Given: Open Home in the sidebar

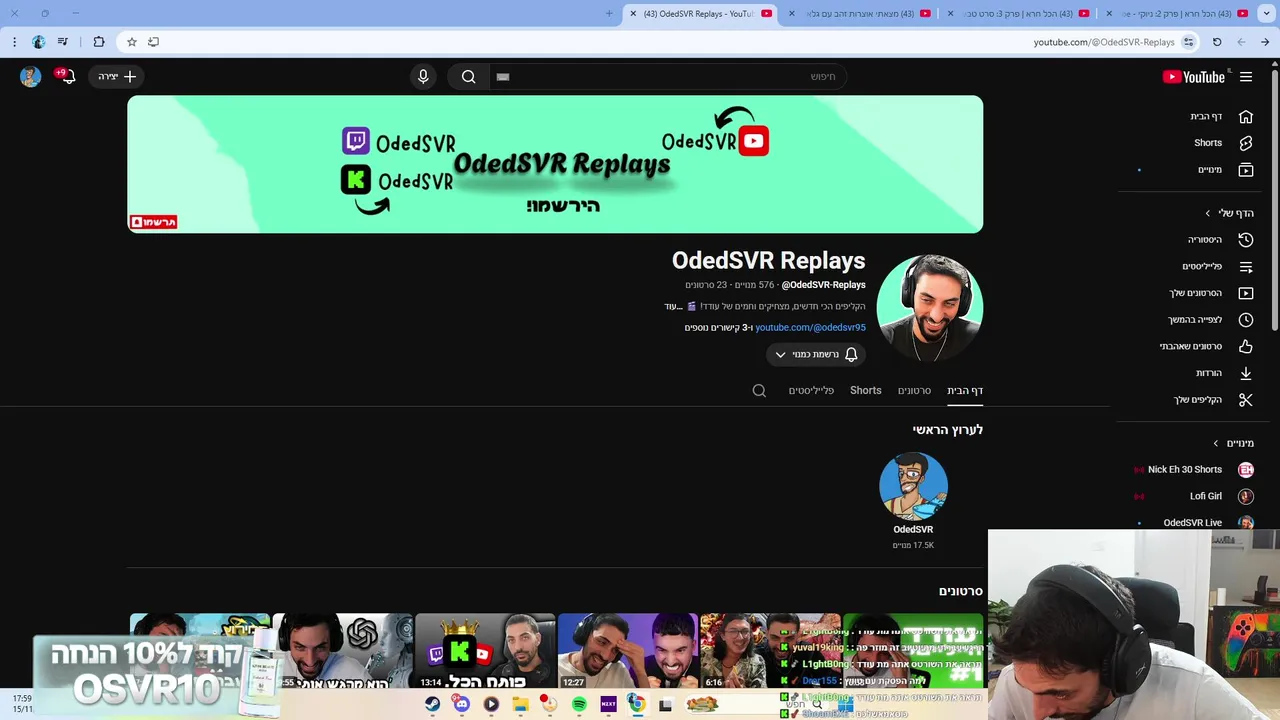Looking at the screenshot, I should [x=1221, y=116].
